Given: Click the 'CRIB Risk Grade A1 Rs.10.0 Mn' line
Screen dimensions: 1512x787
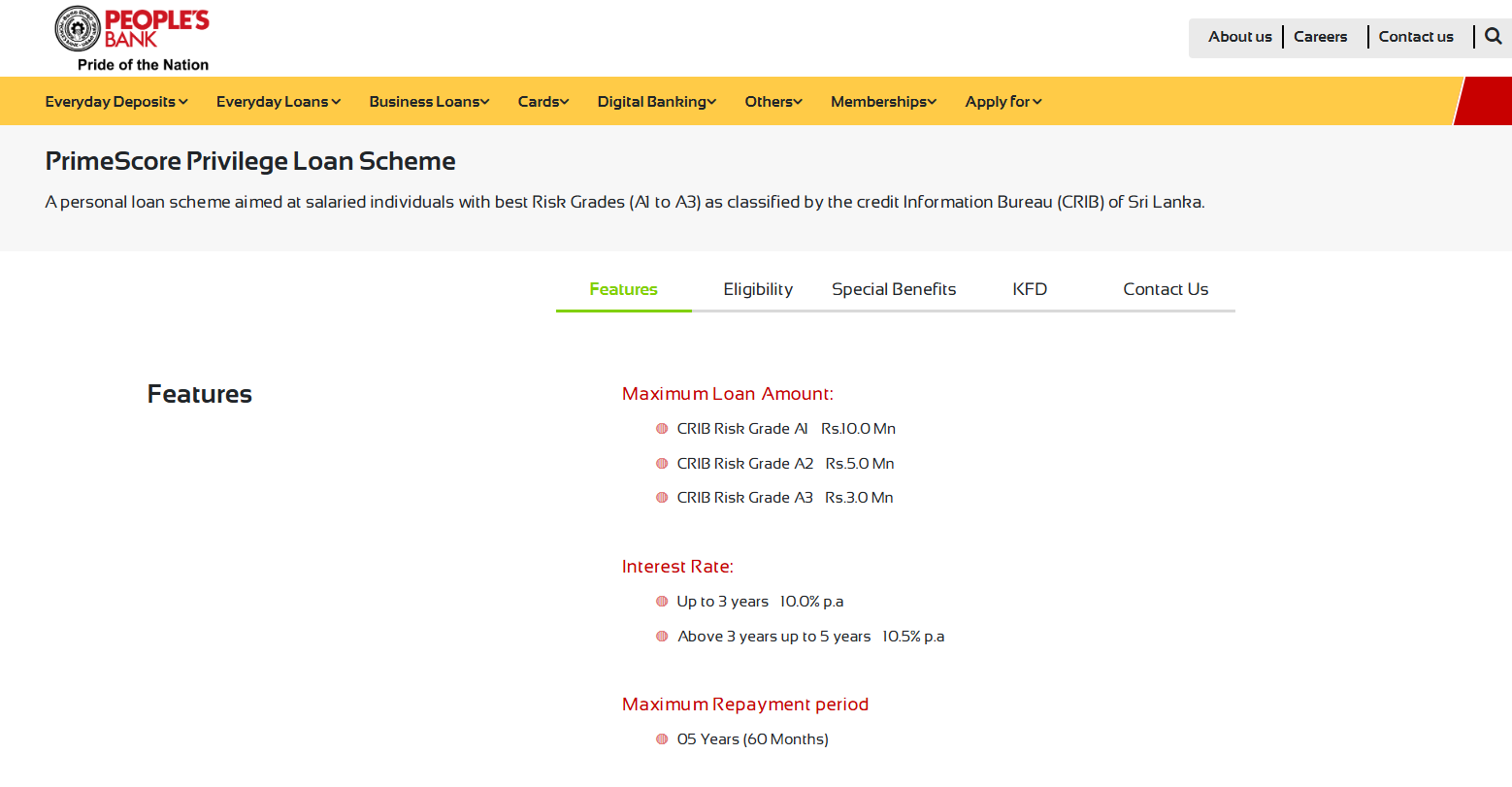Looking at the screenshot, I should pos(786,429).
